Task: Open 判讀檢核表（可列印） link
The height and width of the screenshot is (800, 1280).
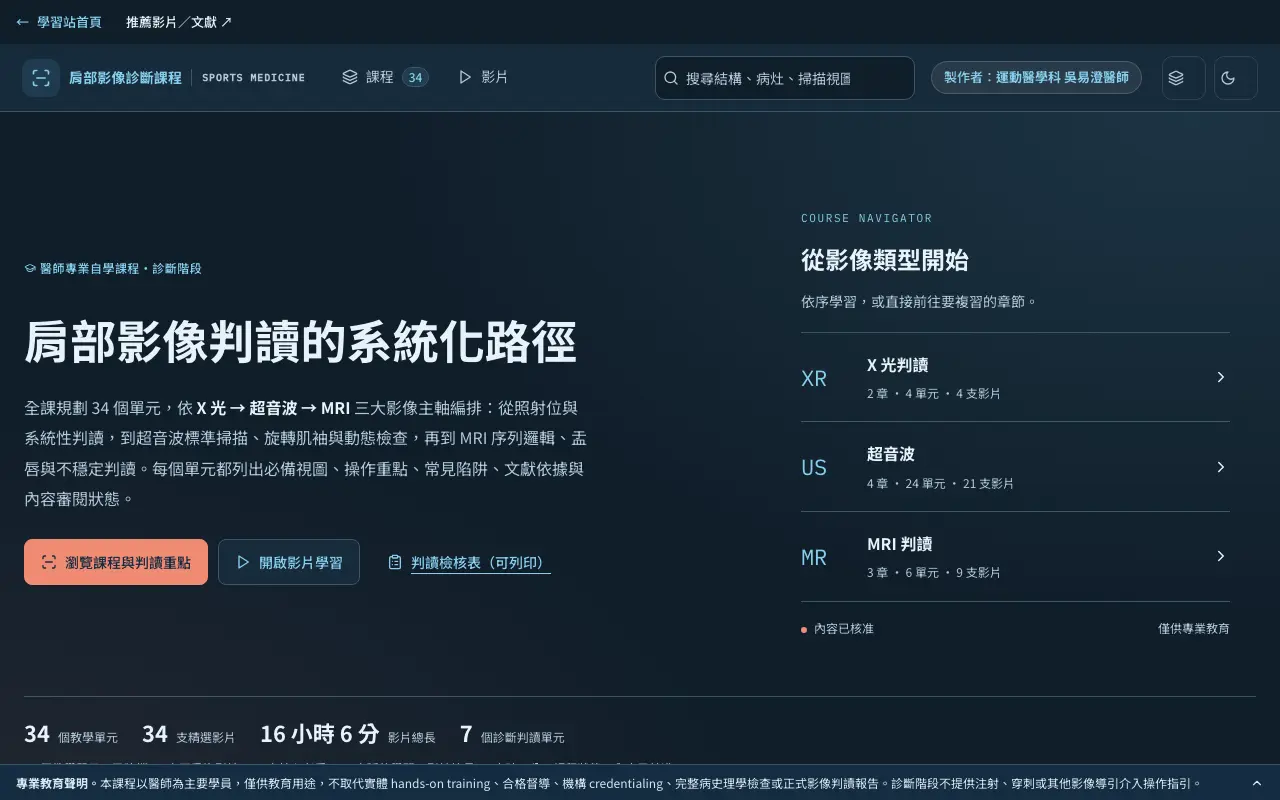Action: click(480, 563)
